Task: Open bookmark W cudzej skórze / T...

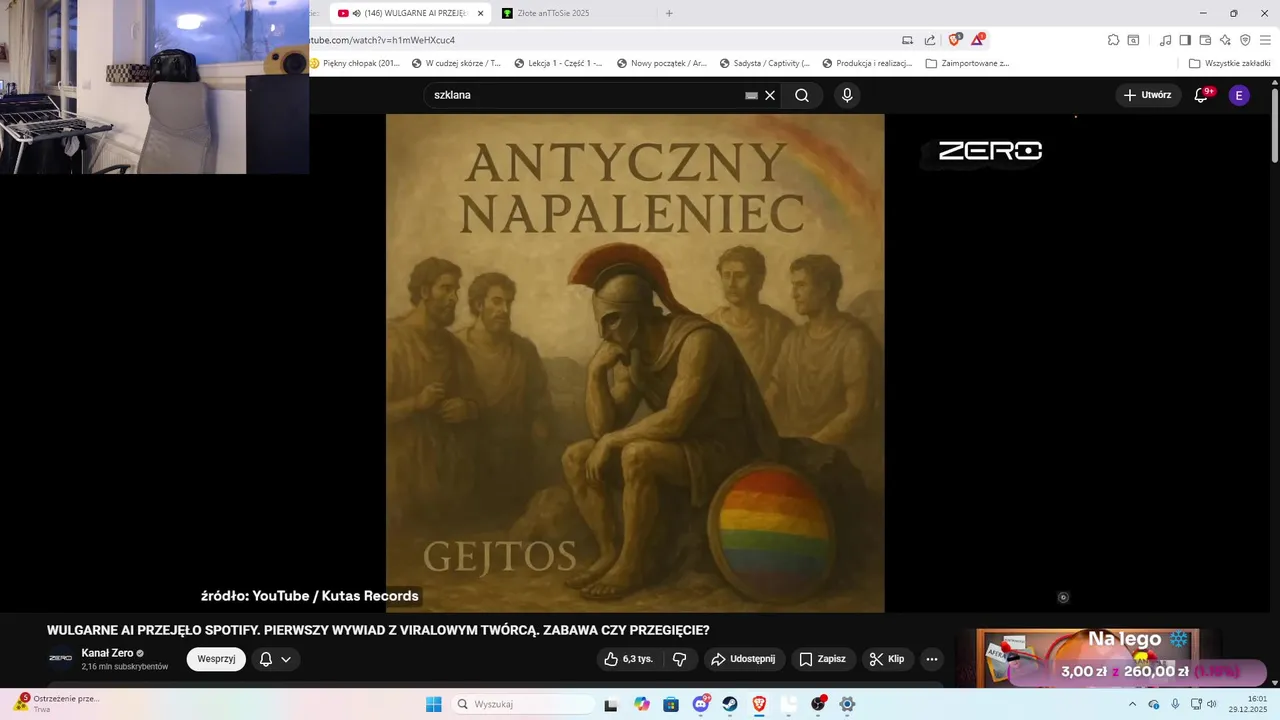Action: click(x=456, y=63)
